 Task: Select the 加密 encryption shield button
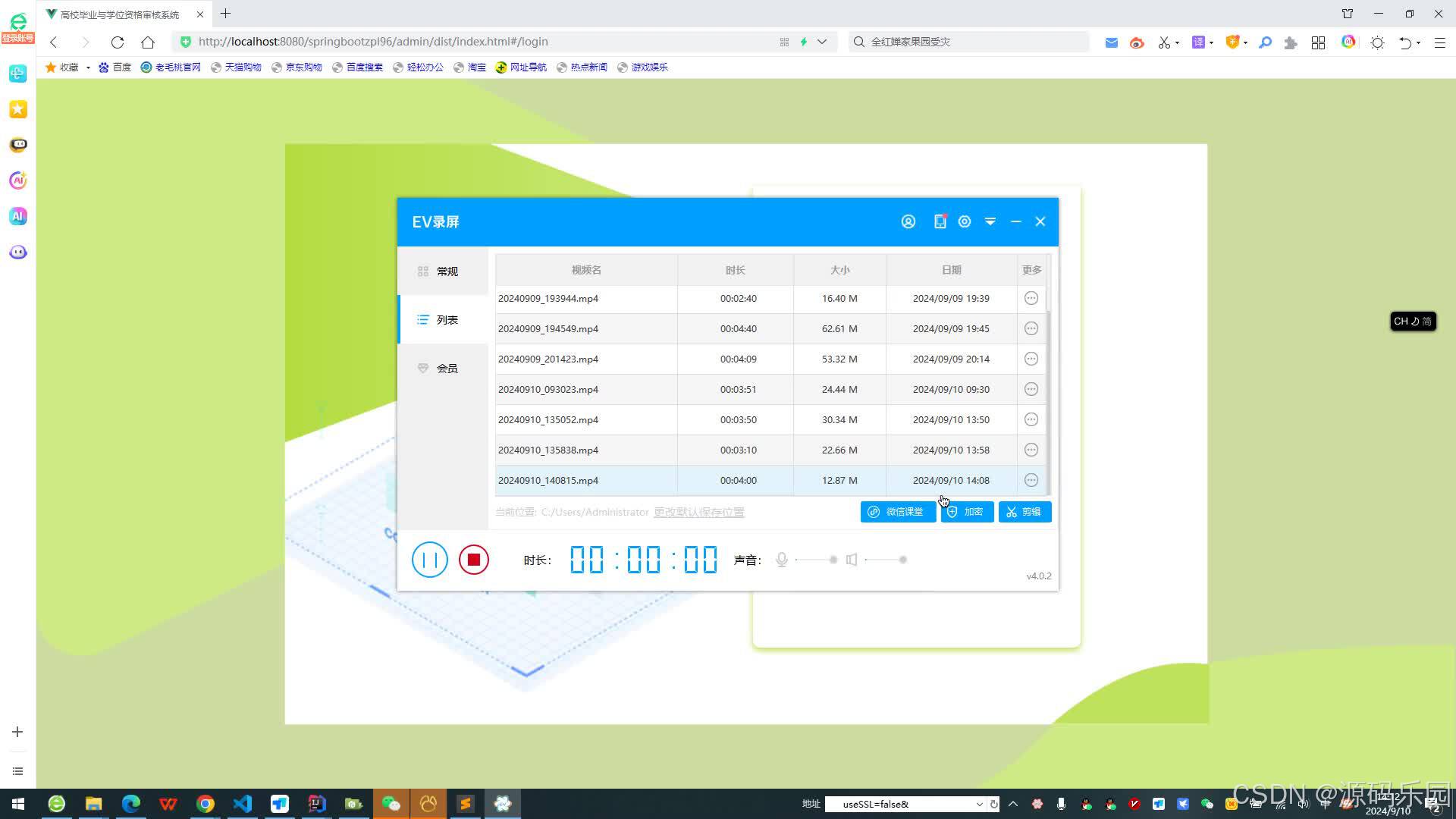point(967,512)
